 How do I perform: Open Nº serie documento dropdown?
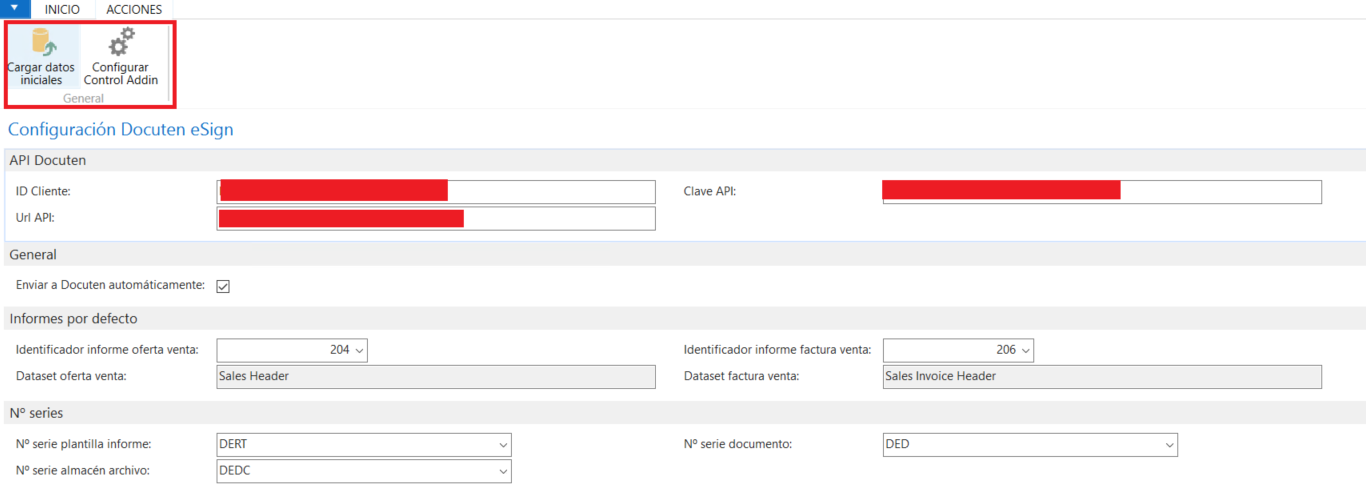1169,445
